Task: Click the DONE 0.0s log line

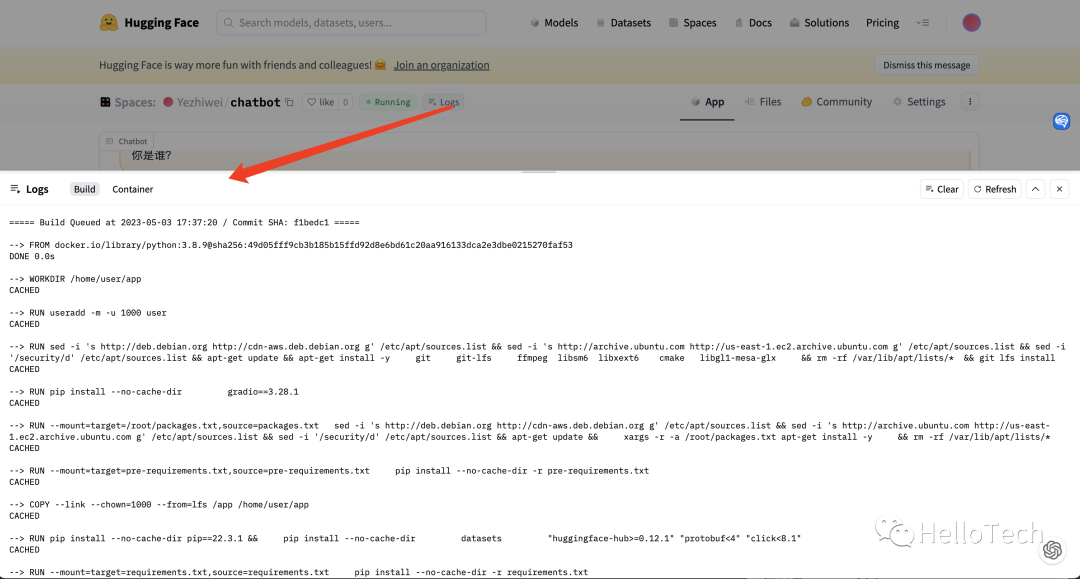Action: [32, 256]
